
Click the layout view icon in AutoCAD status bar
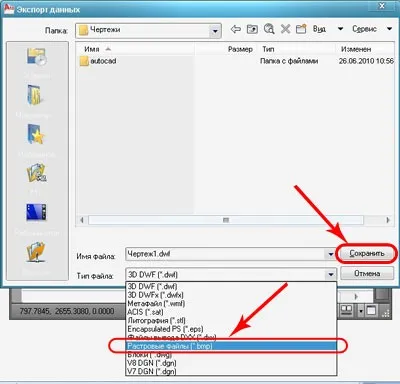click(347, 311)
